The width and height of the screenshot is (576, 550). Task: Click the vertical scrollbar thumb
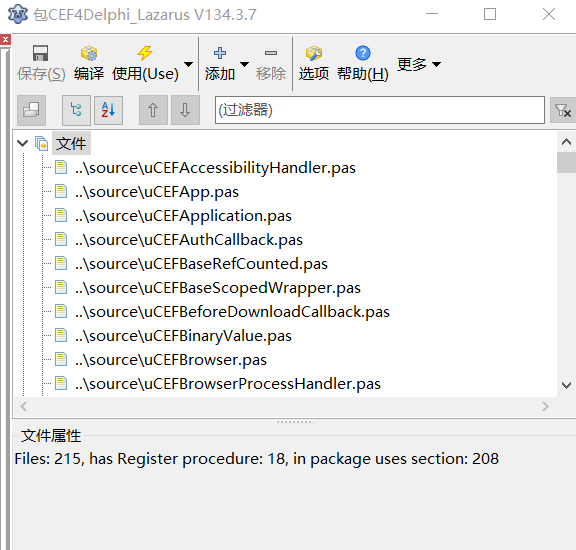tap(566, 162)
